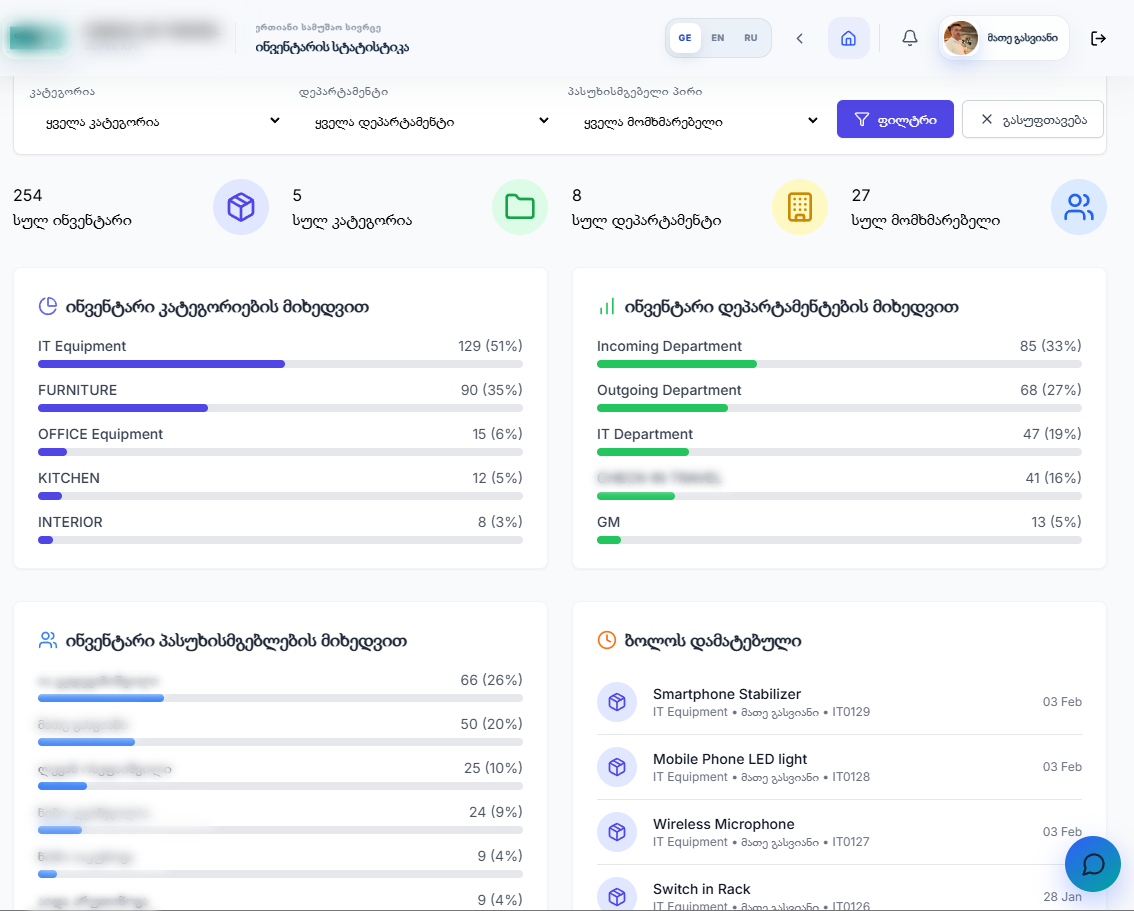Select the GM department label

(608, 523)
